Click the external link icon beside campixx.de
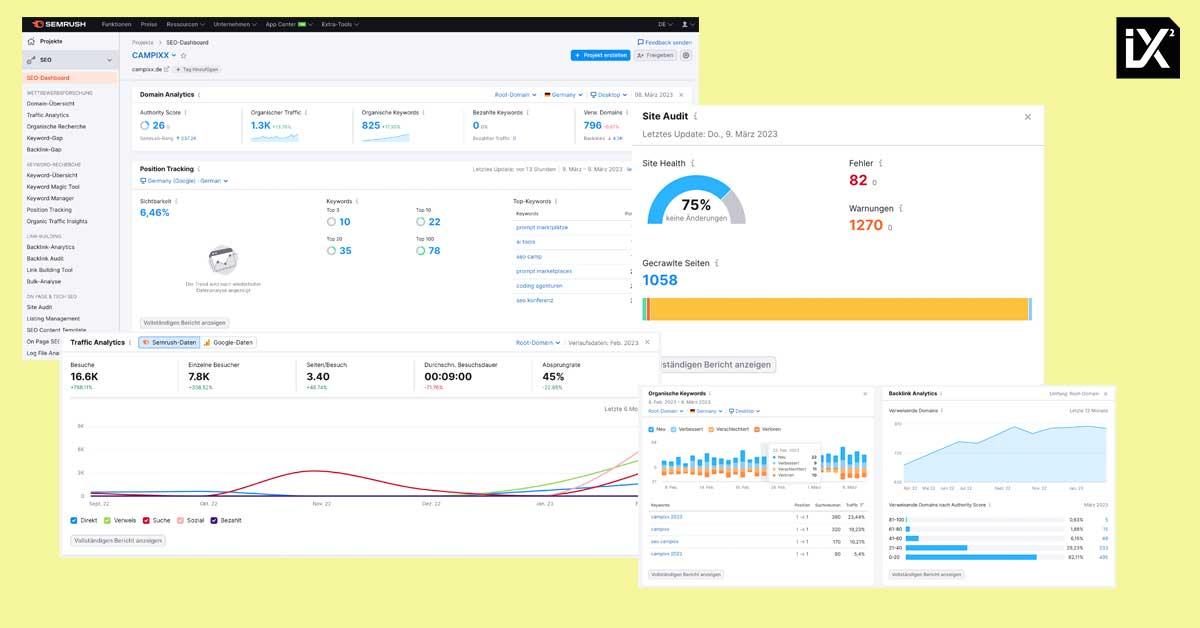The image size is (1200, 628). pyautogui.click(x=167, y=69)
